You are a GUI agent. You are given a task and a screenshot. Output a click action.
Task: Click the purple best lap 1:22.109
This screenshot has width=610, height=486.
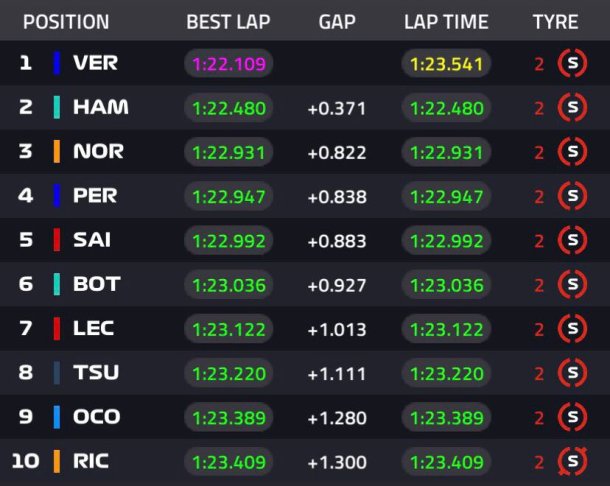(229, 63)
